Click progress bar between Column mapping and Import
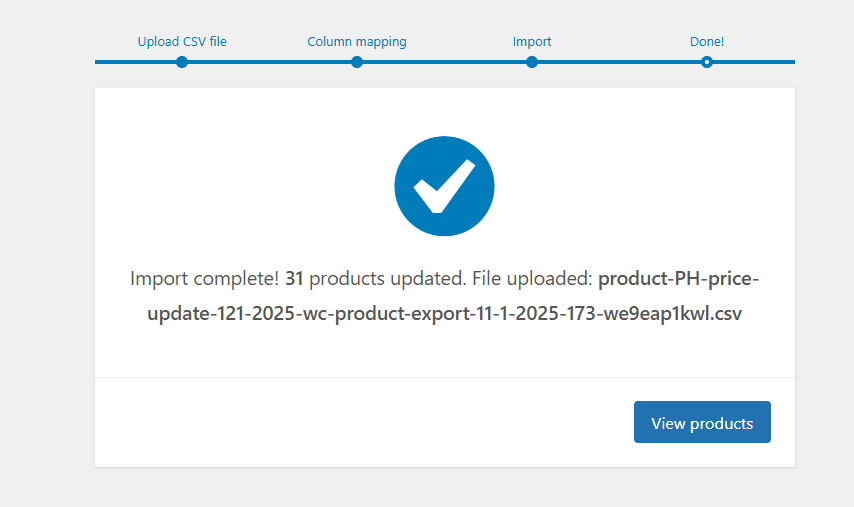Screen dimensions: 854x507 pyautogui.click(x=444, y=62)
